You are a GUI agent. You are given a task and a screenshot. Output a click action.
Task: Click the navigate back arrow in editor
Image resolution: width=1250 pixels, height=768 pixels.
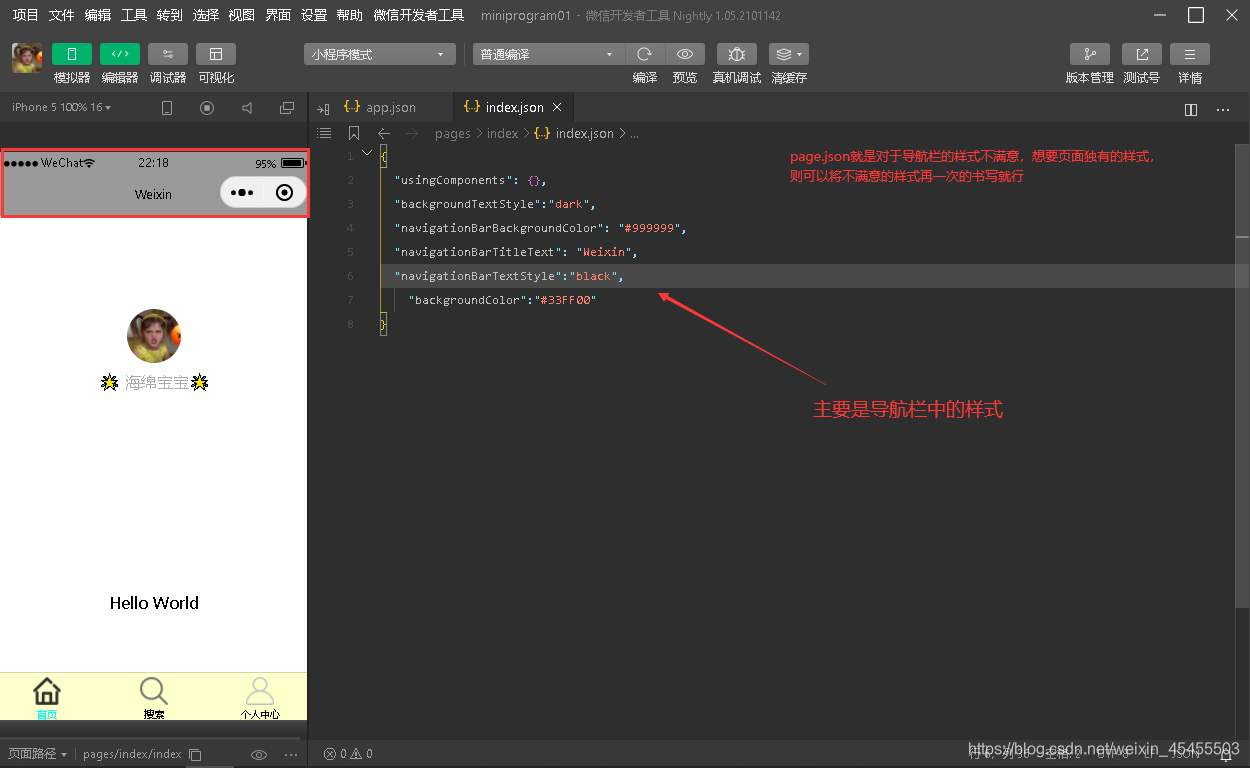pos(384,133)
